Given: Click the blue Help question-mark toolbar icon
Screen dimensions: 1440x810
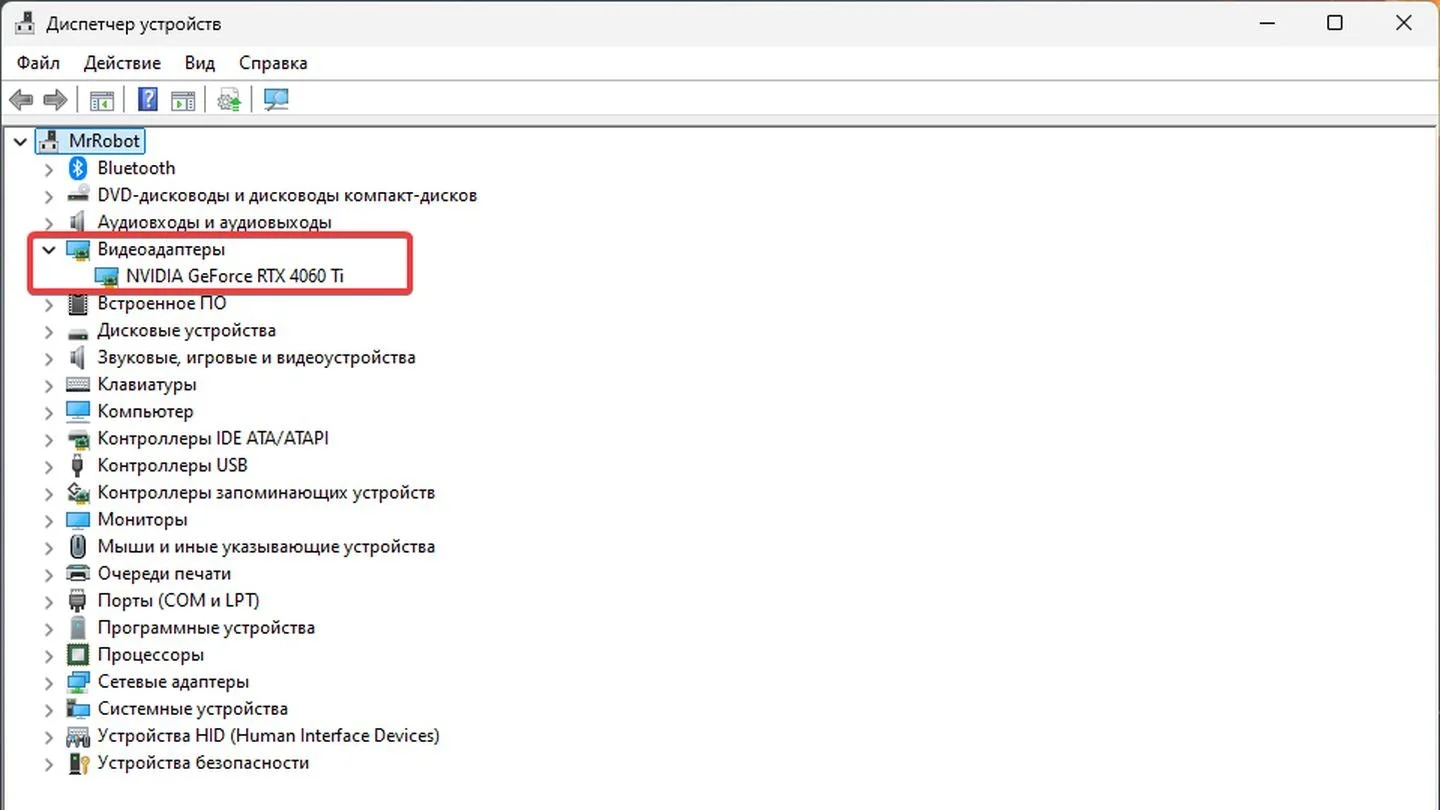Looking at the screenshot, I should (x=148, y=100).
